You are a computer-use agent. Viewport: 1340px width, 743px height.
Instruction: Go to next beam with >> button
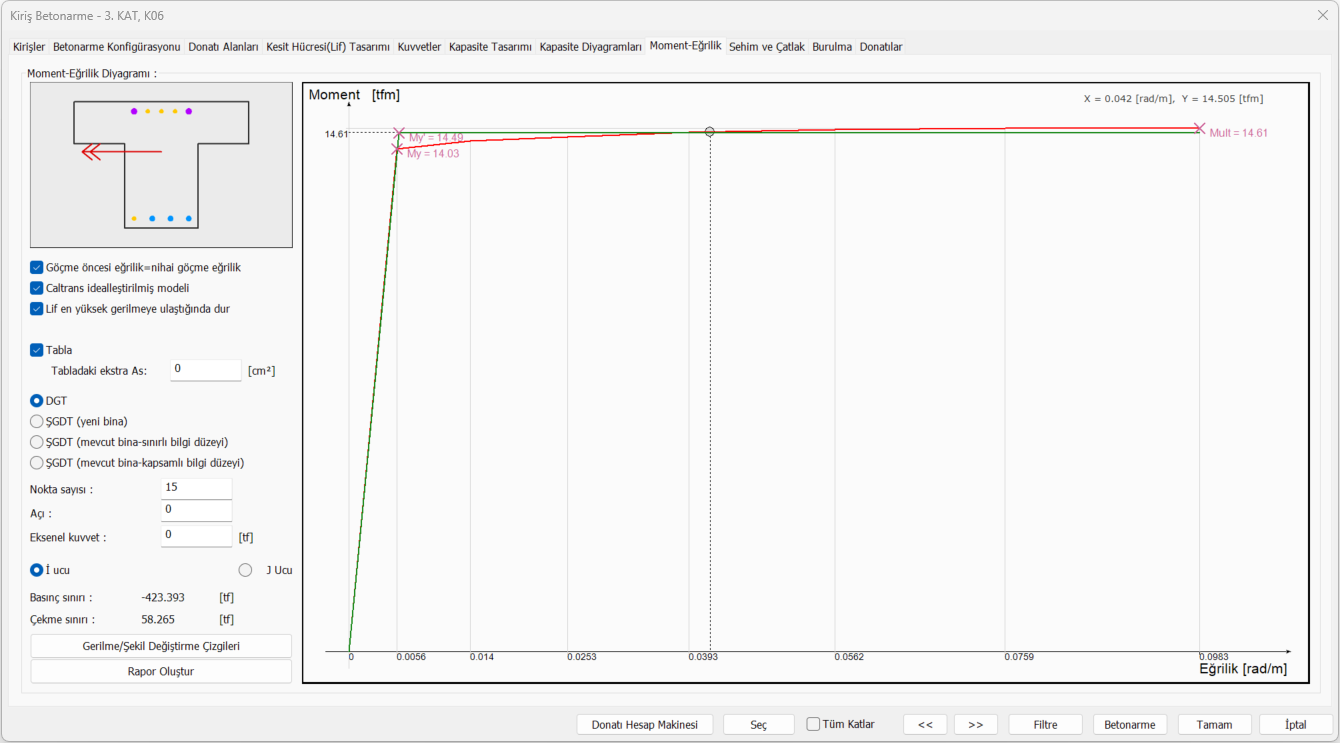tap(975, 725)
